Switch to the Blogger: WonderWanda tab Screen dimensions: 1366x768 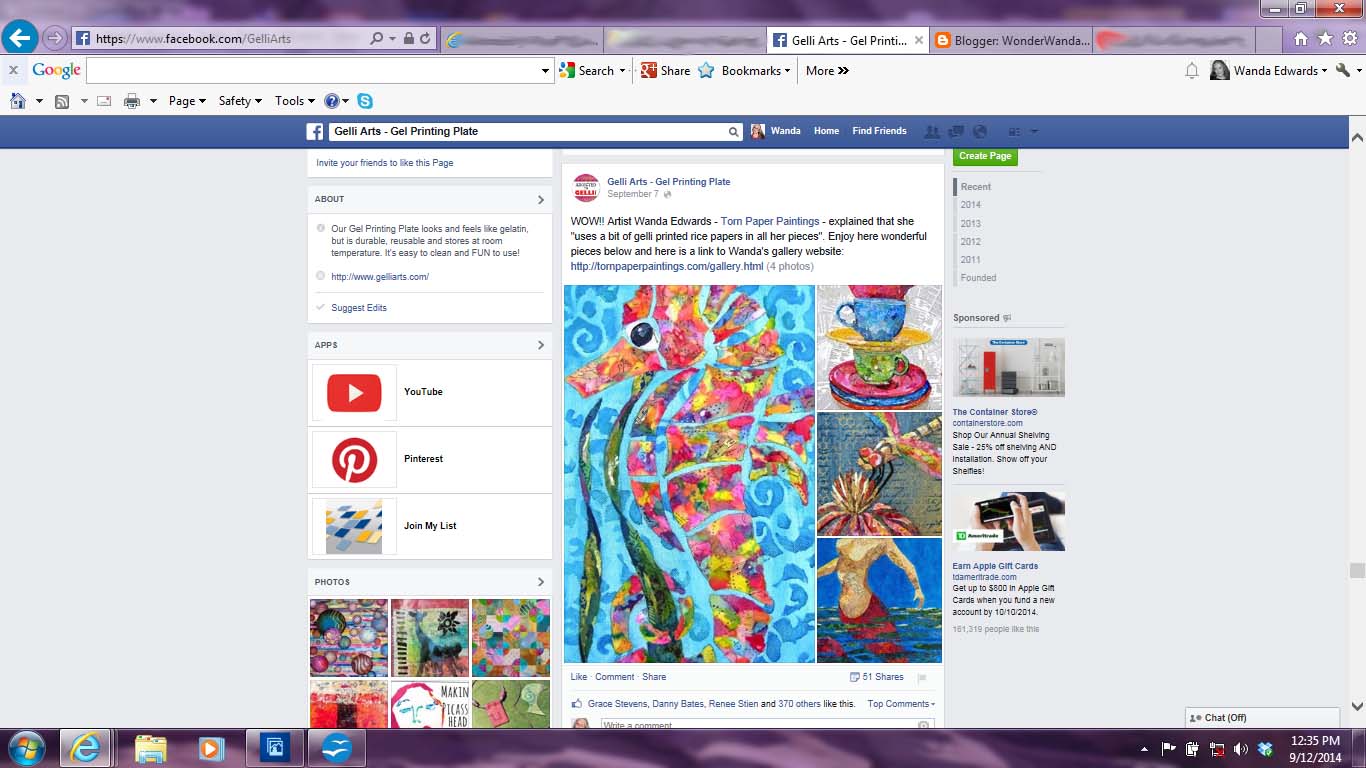[1009, 40]
